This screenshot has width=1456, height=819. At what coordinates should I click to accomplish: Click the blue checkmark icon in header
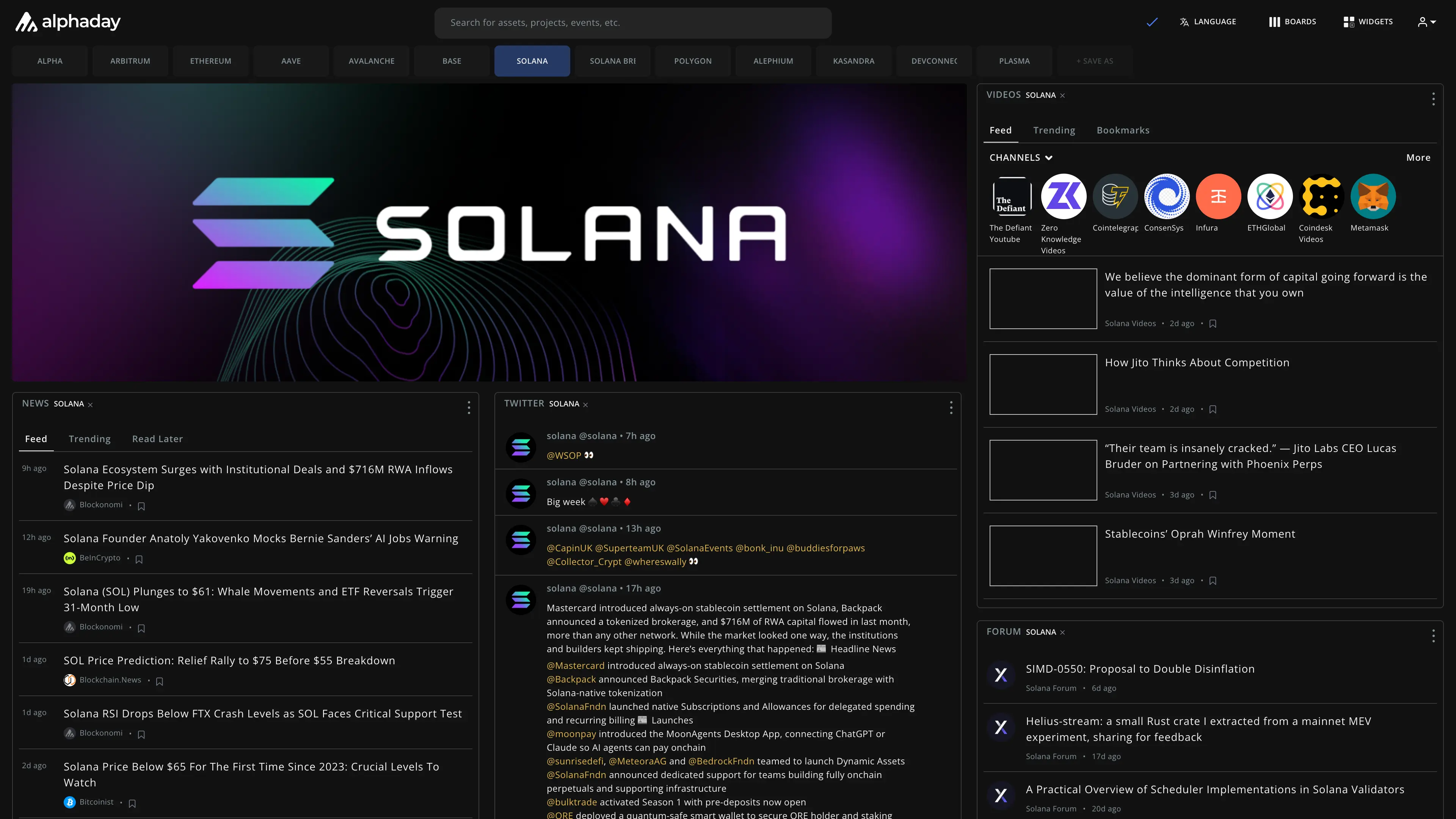coord(1152,22)
